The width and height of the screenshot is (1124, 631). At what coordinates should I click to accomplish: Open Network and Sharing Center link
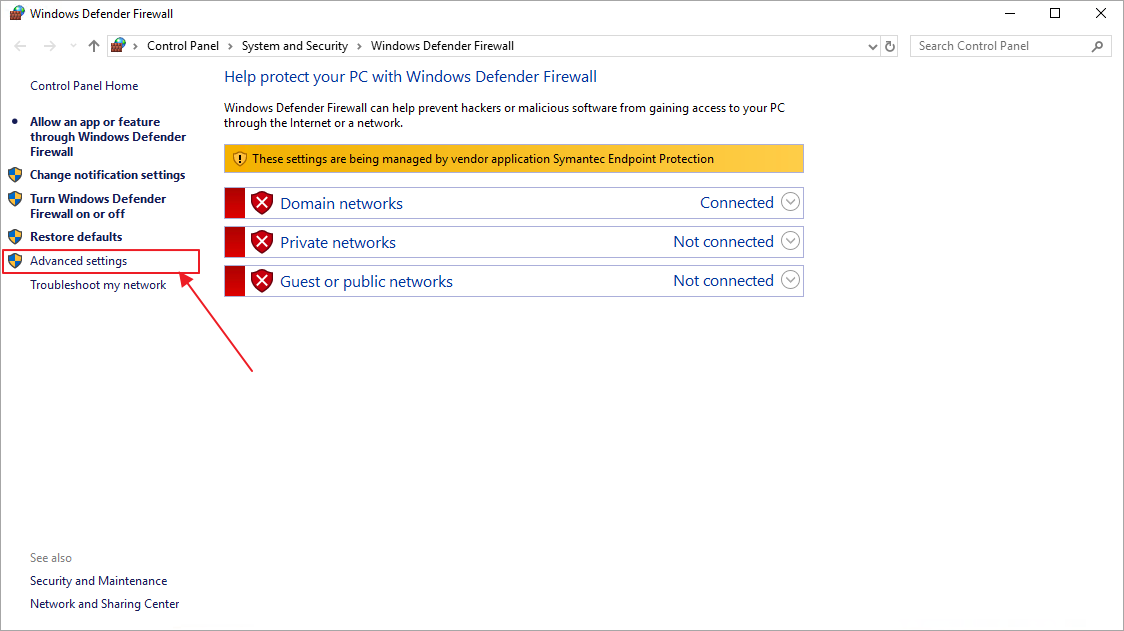tap(105, 604)
